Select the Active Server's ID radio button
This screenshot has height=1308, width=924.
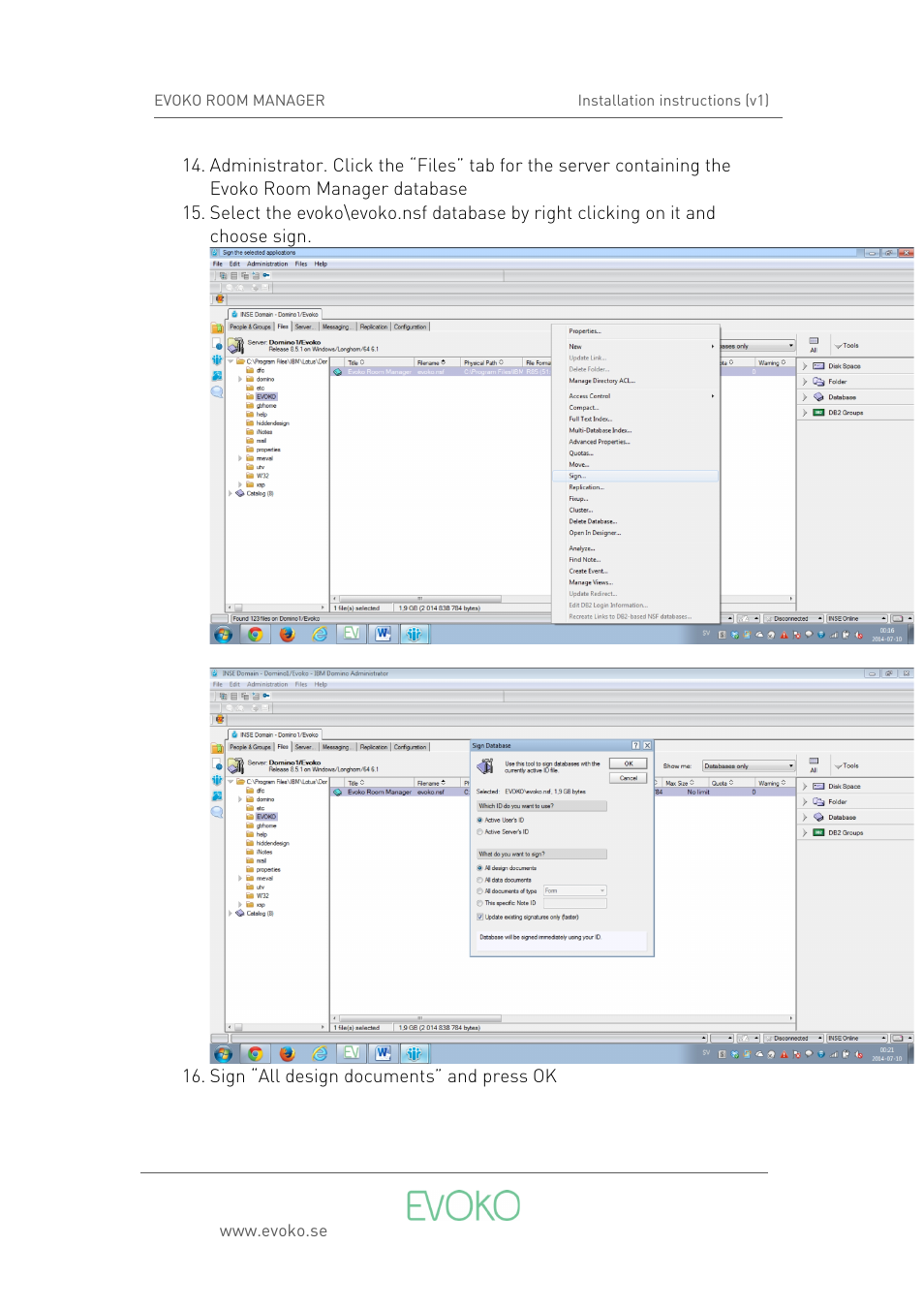pos(479,831)
